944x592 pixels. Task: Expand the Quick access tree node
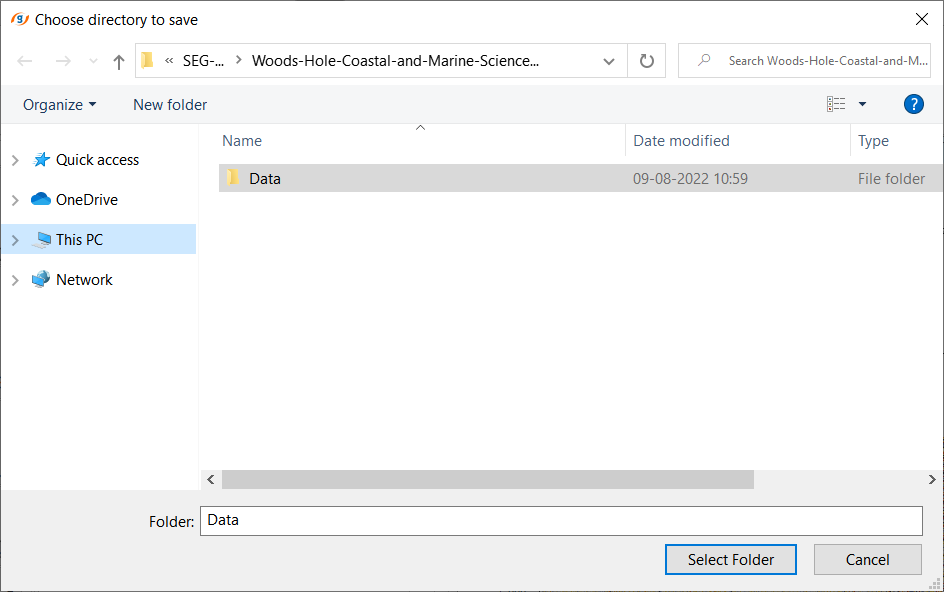(x=15, y=160)
